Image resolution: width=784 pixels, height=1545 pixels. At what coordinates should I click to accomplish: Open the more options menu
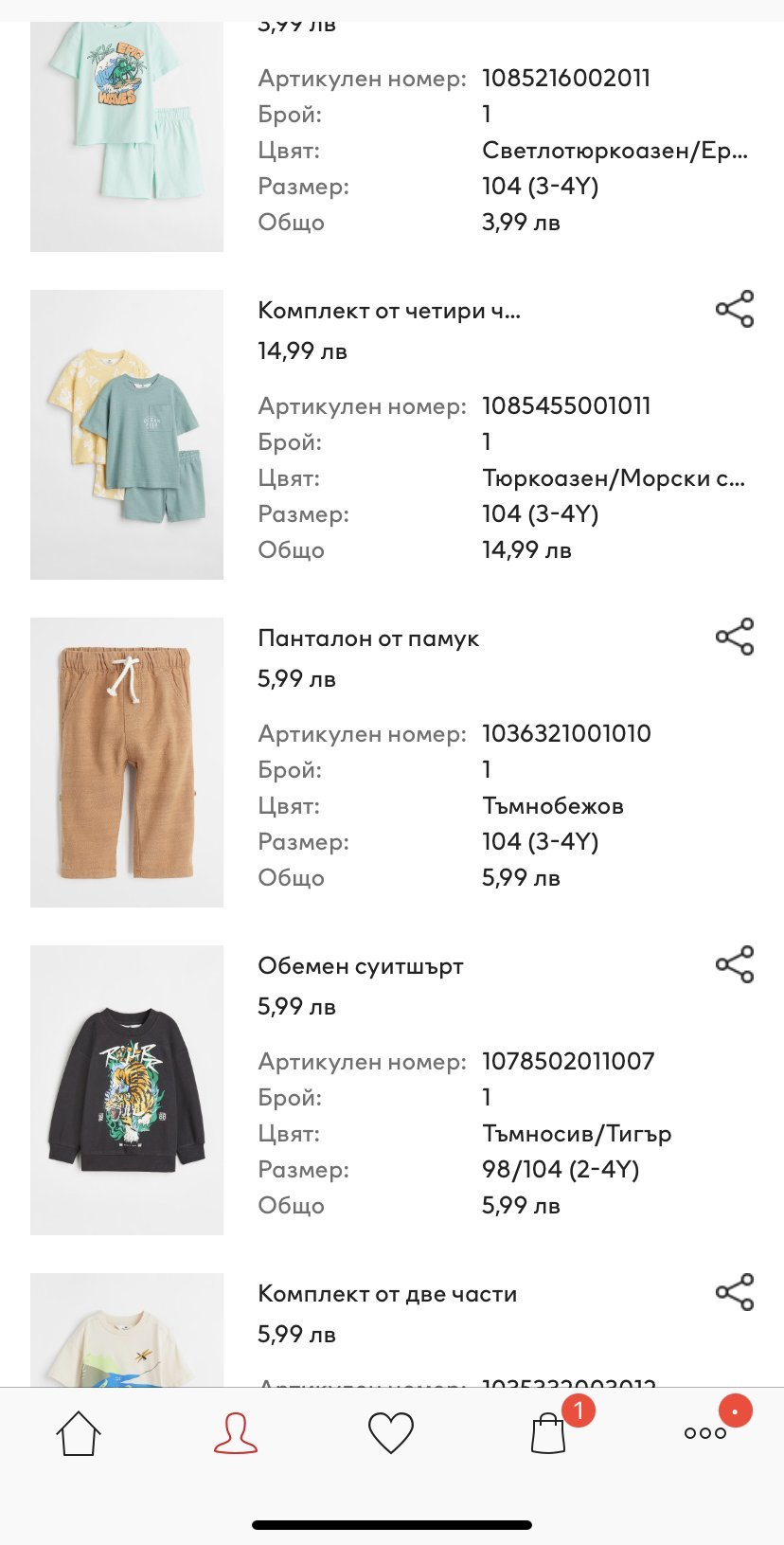coord(706,1433)
